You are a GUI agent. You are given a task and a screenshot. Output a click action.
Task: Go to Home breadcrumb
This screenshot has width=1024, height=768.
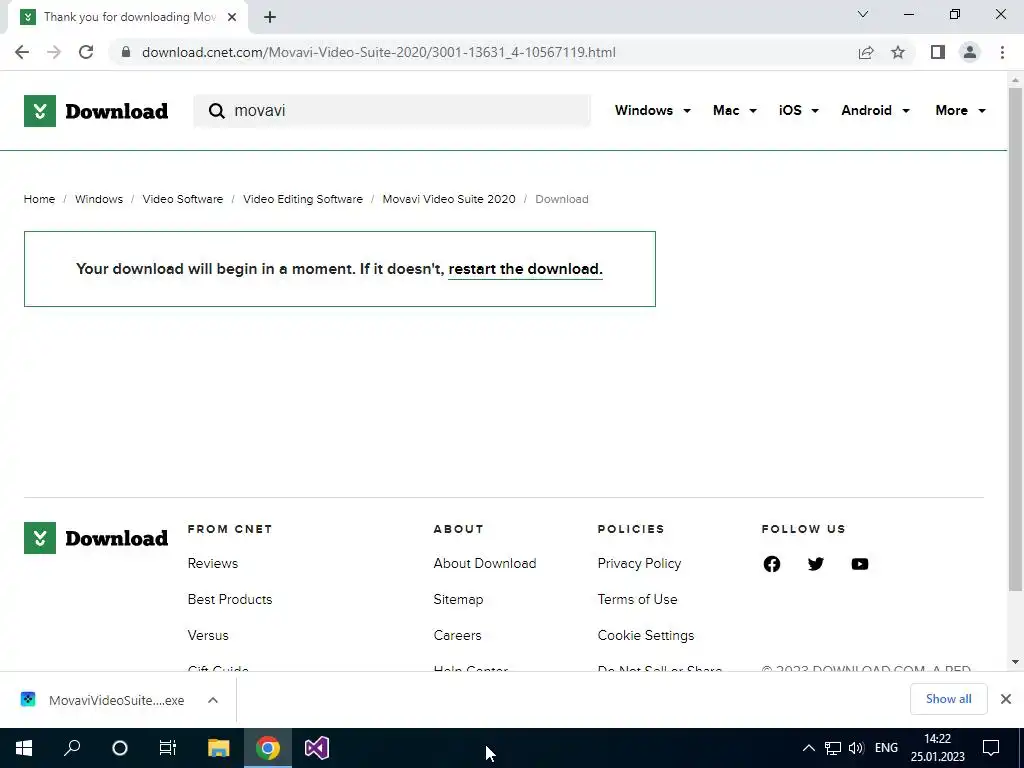point(39,199)
